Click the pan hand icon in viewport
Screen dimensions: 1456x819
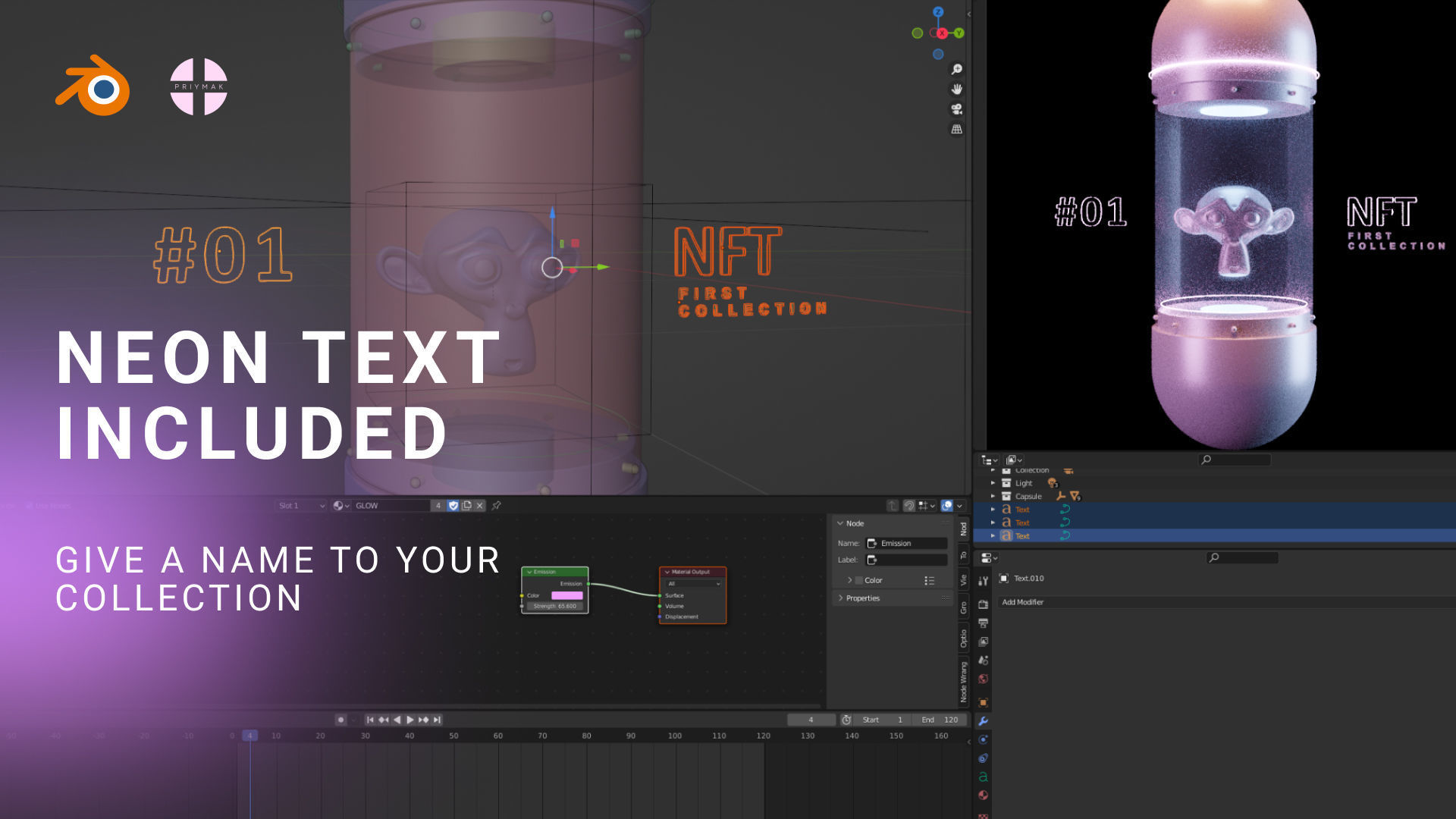(957, 89)
